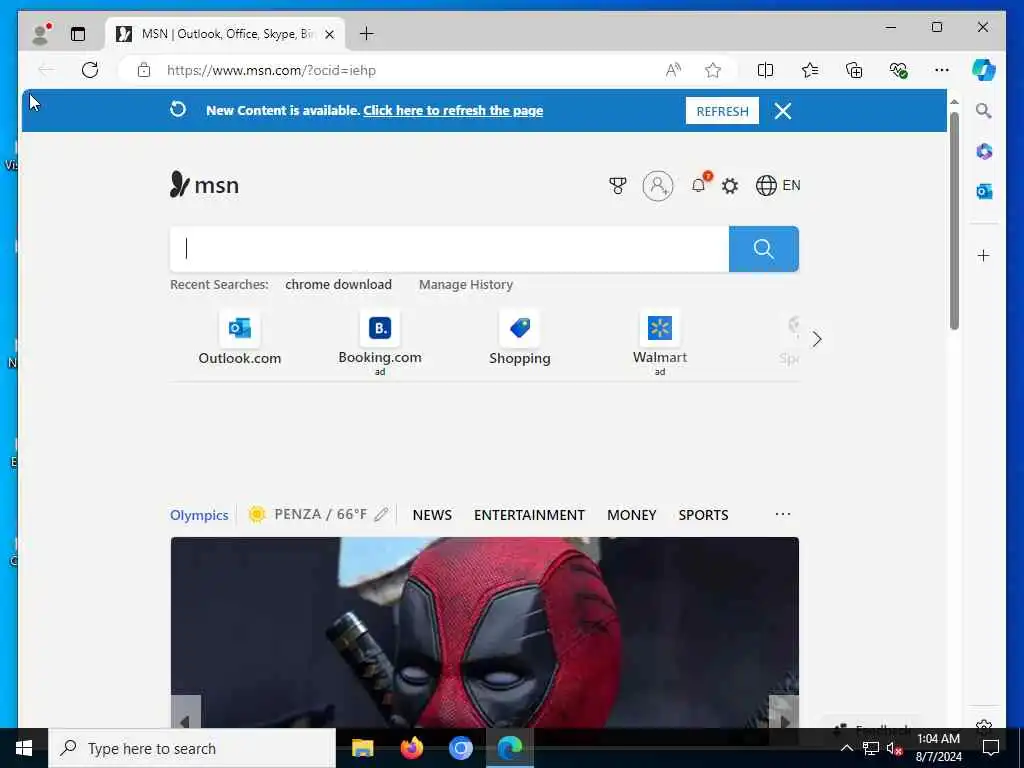Open the Olympics tab
Image resolution: width=1024 pixels, height=768 pixels.
[x=199, y=515]
